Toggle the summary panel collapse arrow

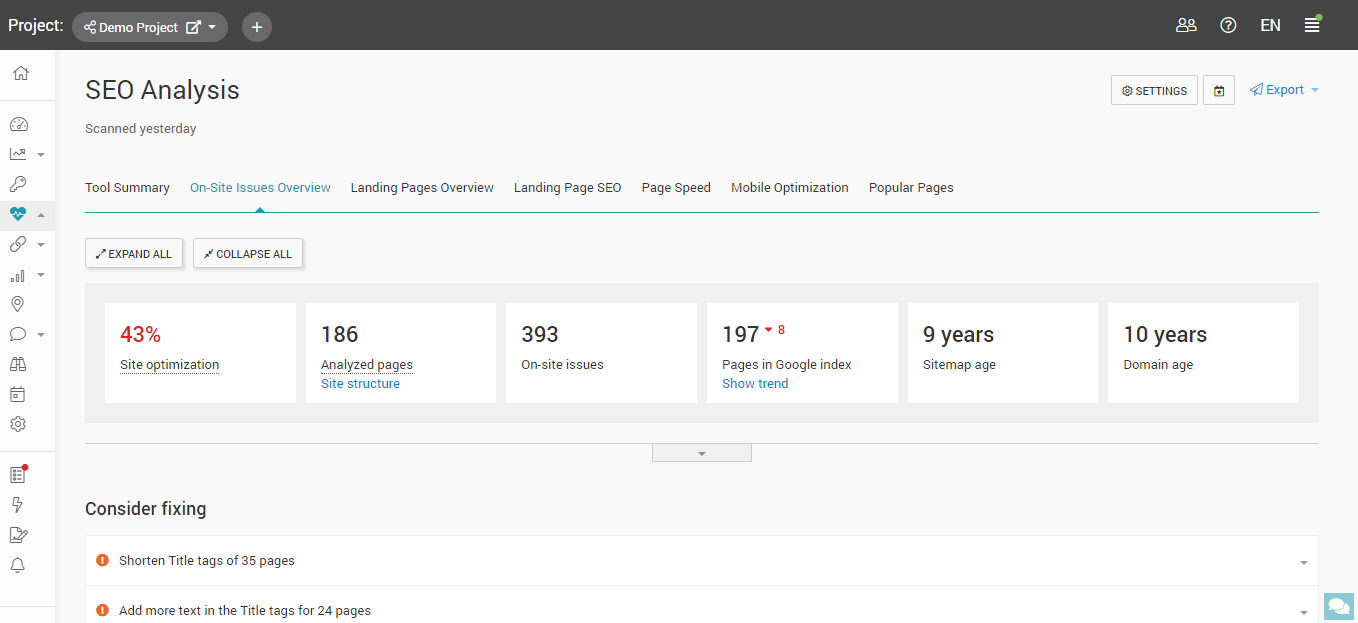701,453
